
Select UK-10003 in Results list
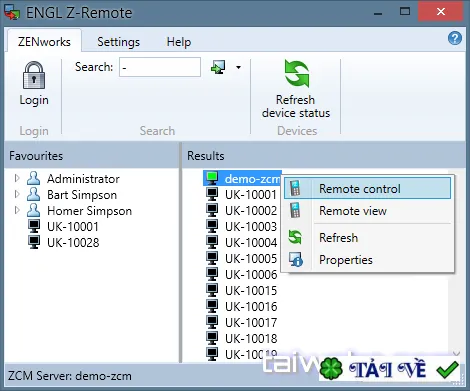pos(251,227)
